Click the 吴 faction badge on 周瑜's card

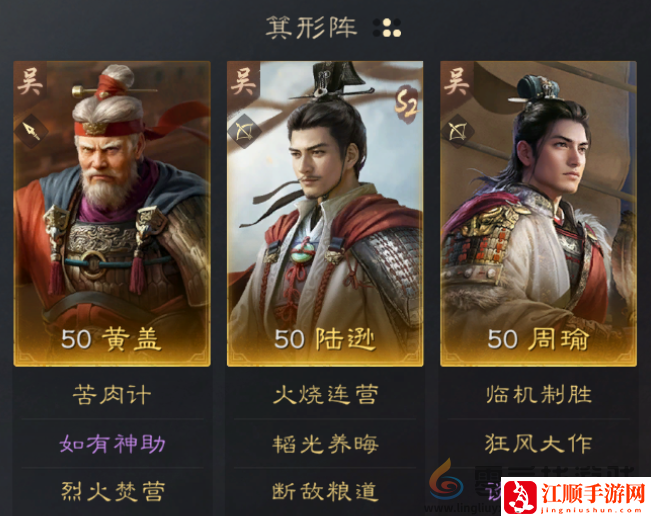click(x=456, y=81)
